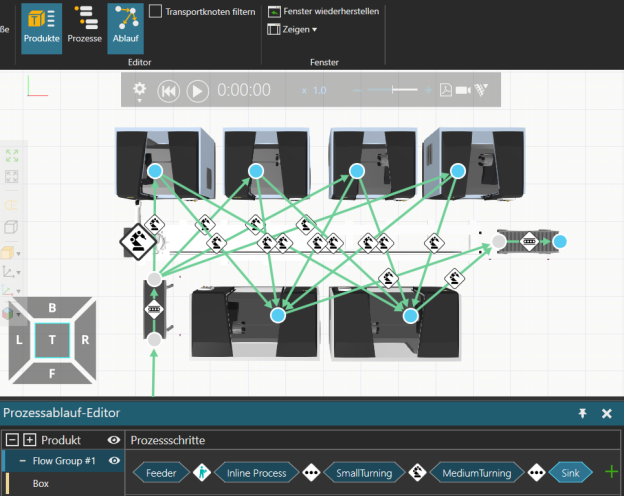Click the filter funnel icon in the simulation bar
This screenshot has height=496, width=624.
(481, 90)
